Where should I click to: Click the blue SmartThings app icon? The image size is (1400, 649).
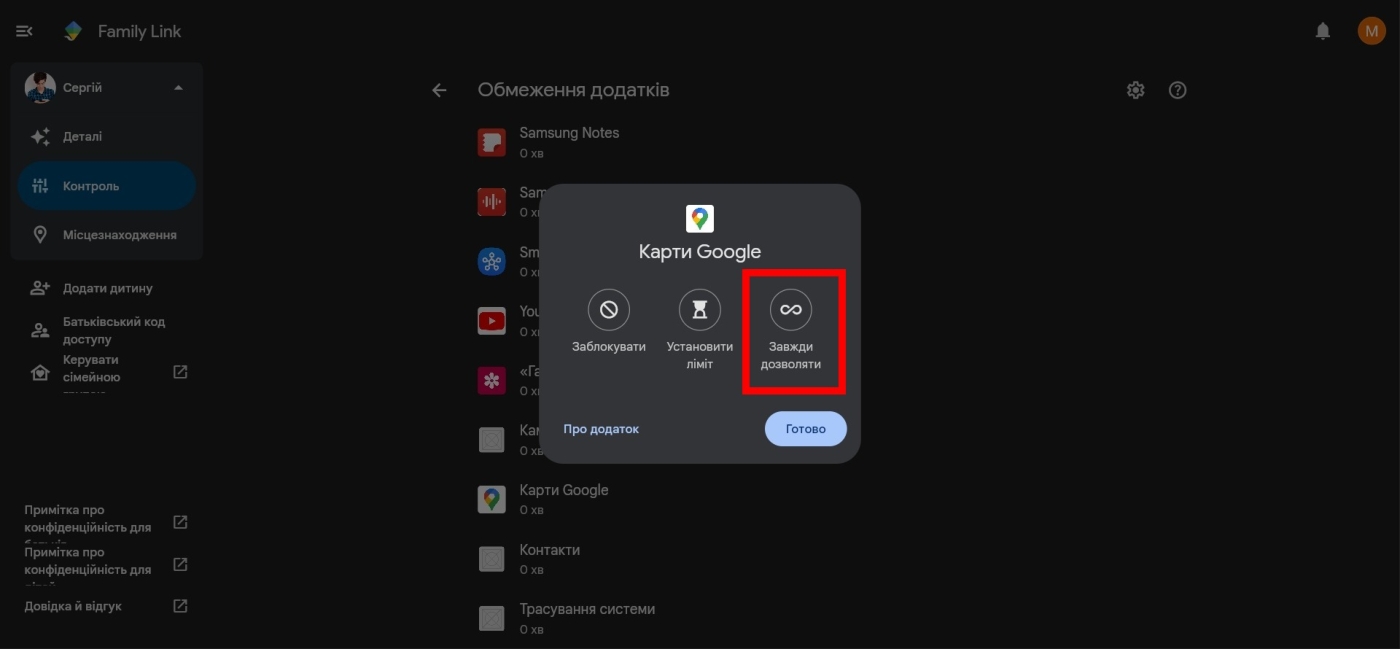pos(491,262)
